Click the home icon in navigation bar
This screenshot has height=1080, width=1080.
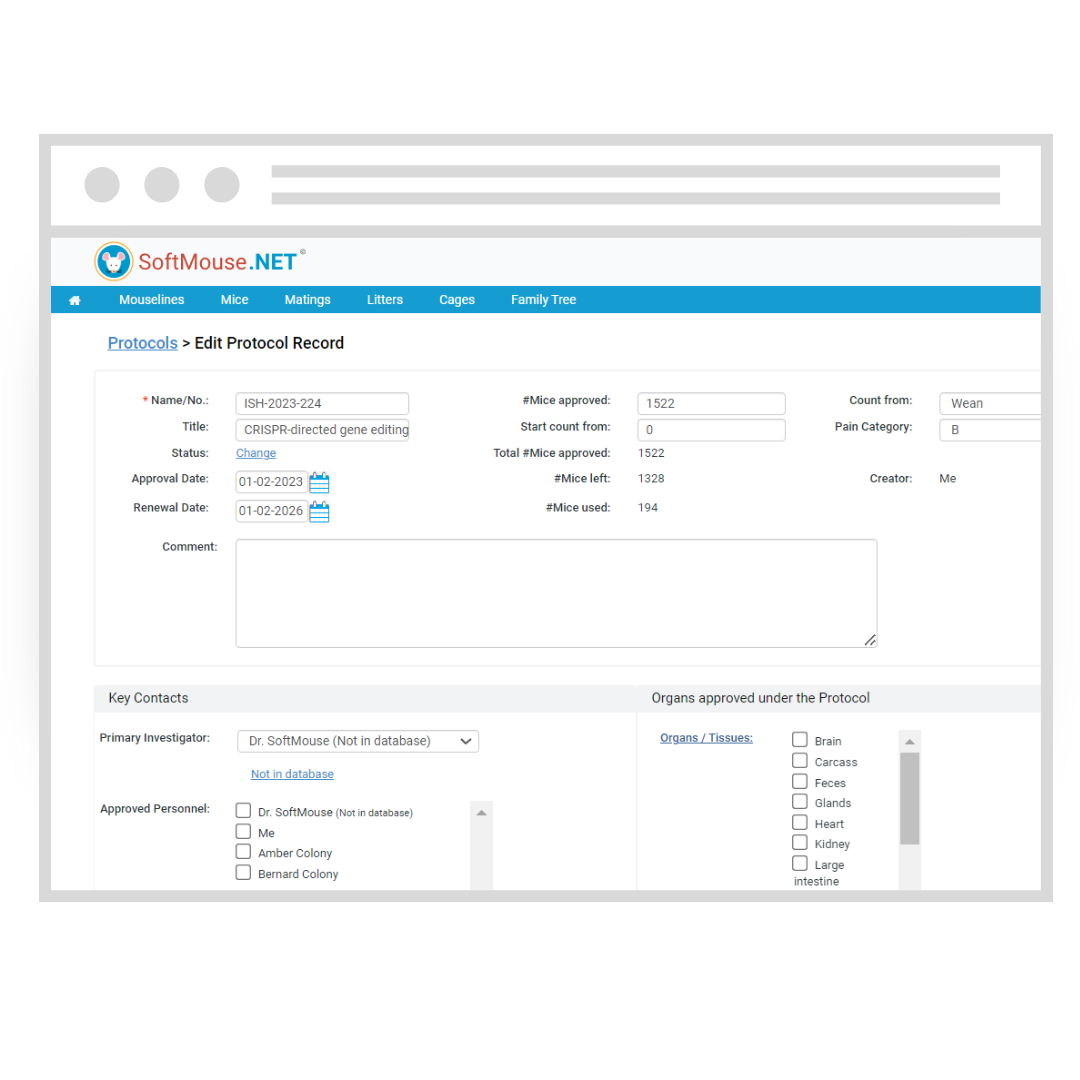pos(74,300)
